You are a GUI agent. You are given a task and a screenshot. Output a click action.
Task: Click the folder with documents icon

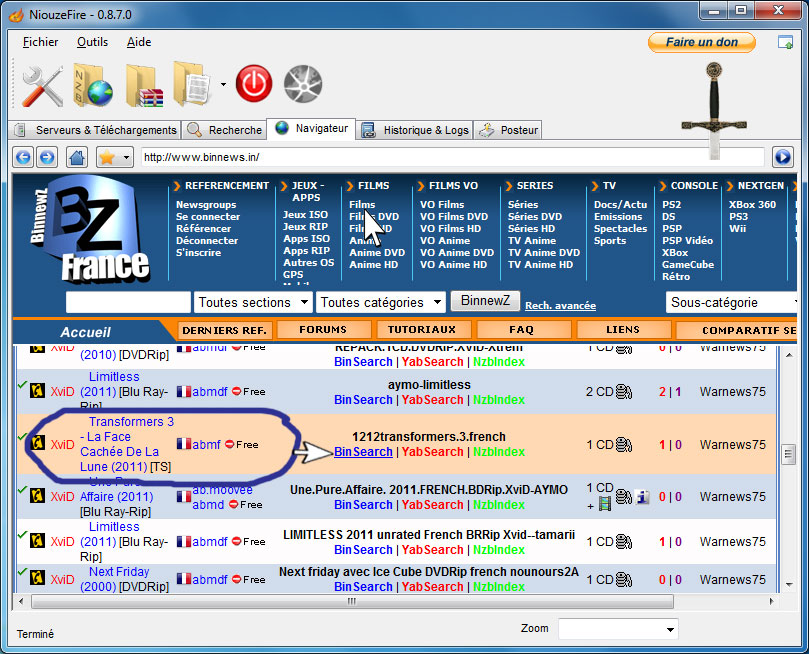(192, 84)
